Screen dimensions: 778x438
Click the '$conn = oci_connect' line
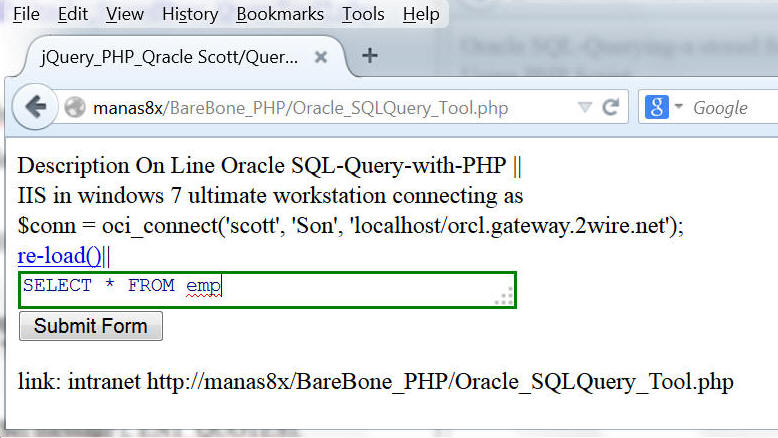point(350,226)
